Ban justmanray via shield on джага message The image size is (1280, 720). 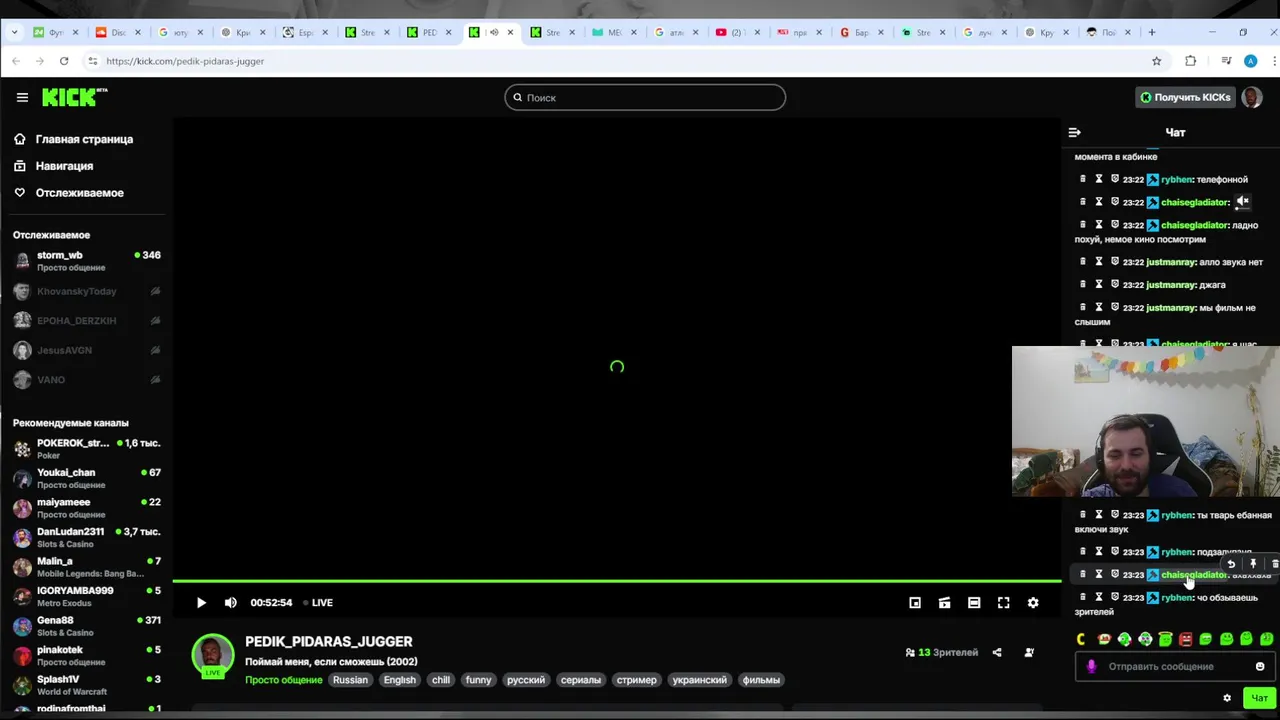(x=1115, y=285)
